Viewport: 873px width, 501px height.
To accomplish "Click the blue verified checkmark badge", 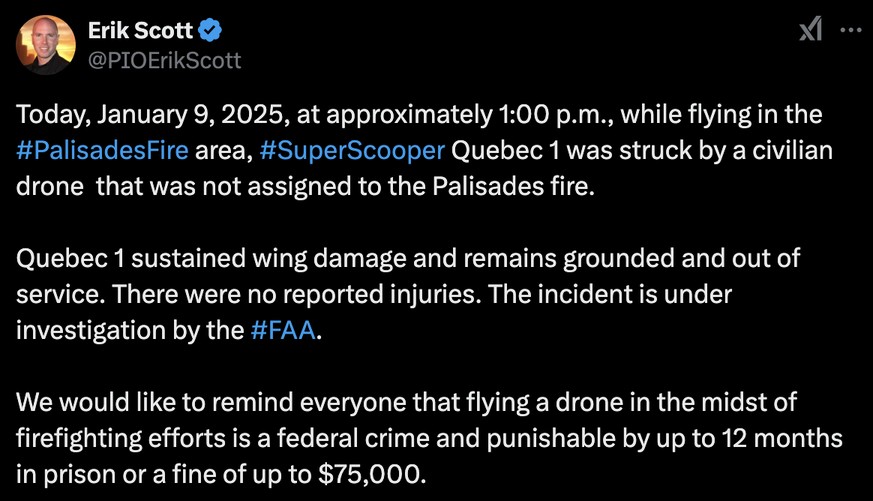I will [210, 30].
